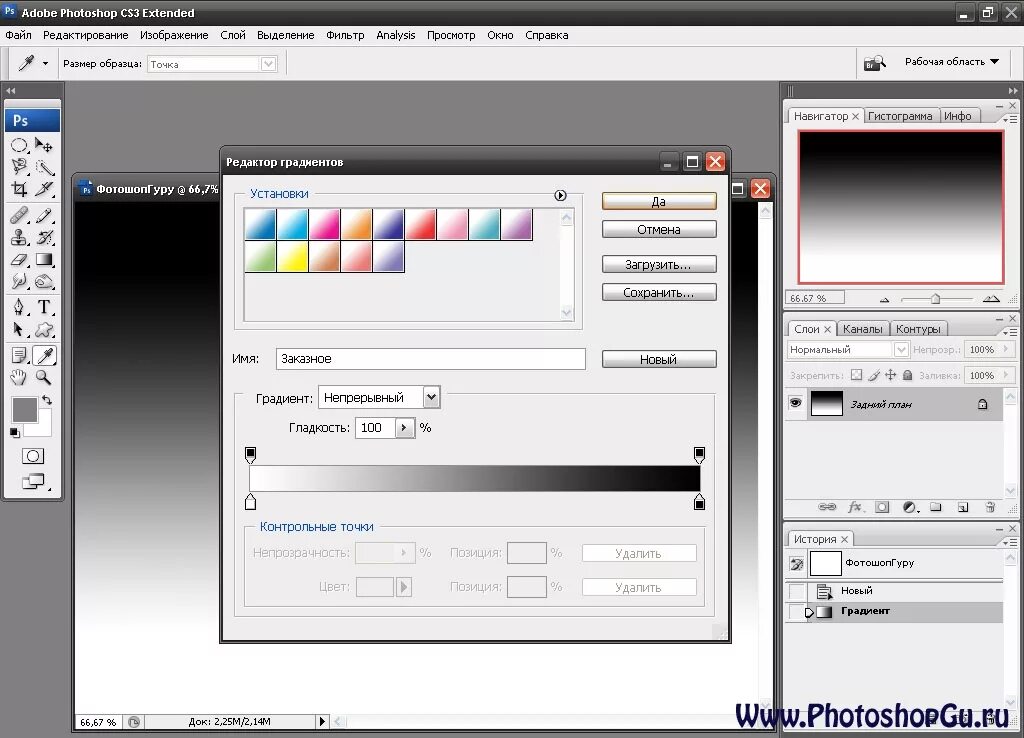1024x738 pixels.
Task: Set history brush source for ФотошопГуру snapshot
Action: coord(797,563)
